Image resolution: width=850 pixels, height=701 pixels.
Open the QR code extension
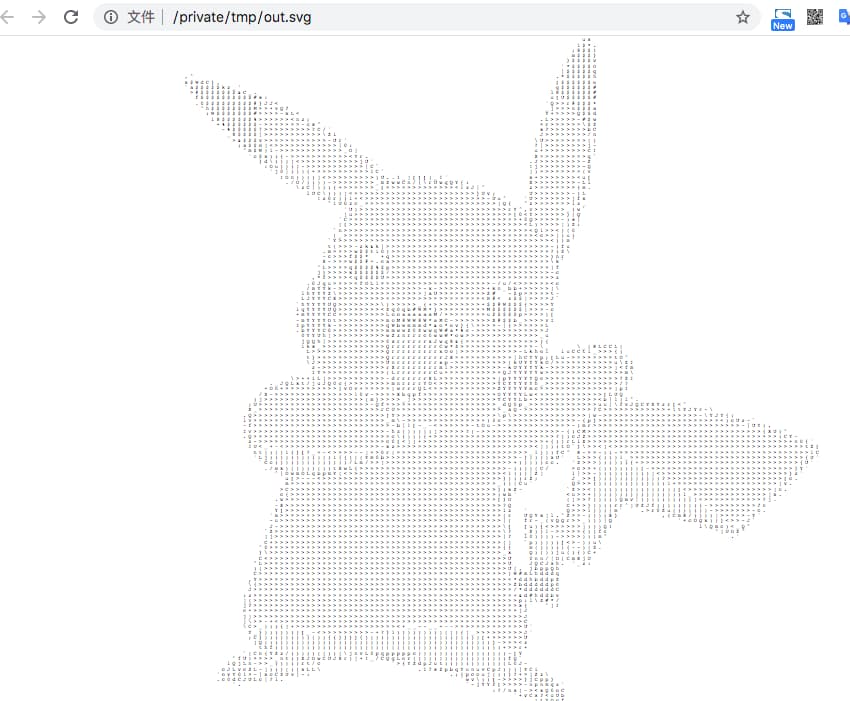pos(815,17)
